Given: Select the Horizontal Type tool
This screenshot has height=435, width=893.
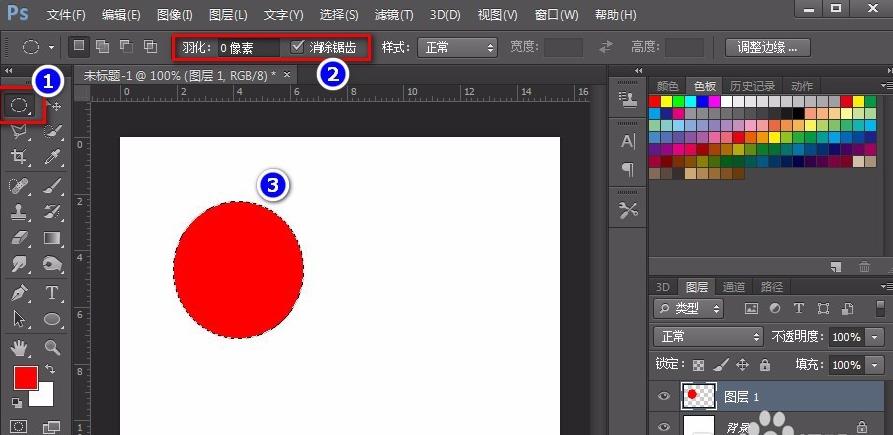Looking at the screenshot, I should click(x=52, y=293).
